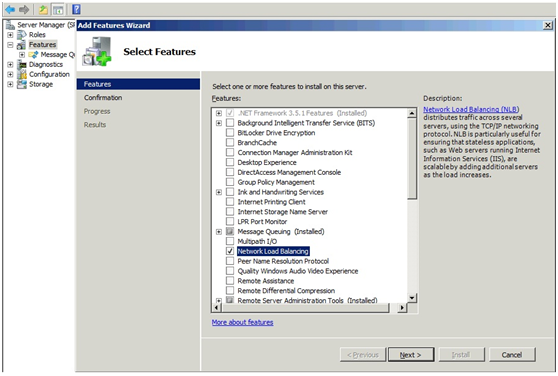Open the Network Load Balancing (NLB) description link

coord(471,109)
